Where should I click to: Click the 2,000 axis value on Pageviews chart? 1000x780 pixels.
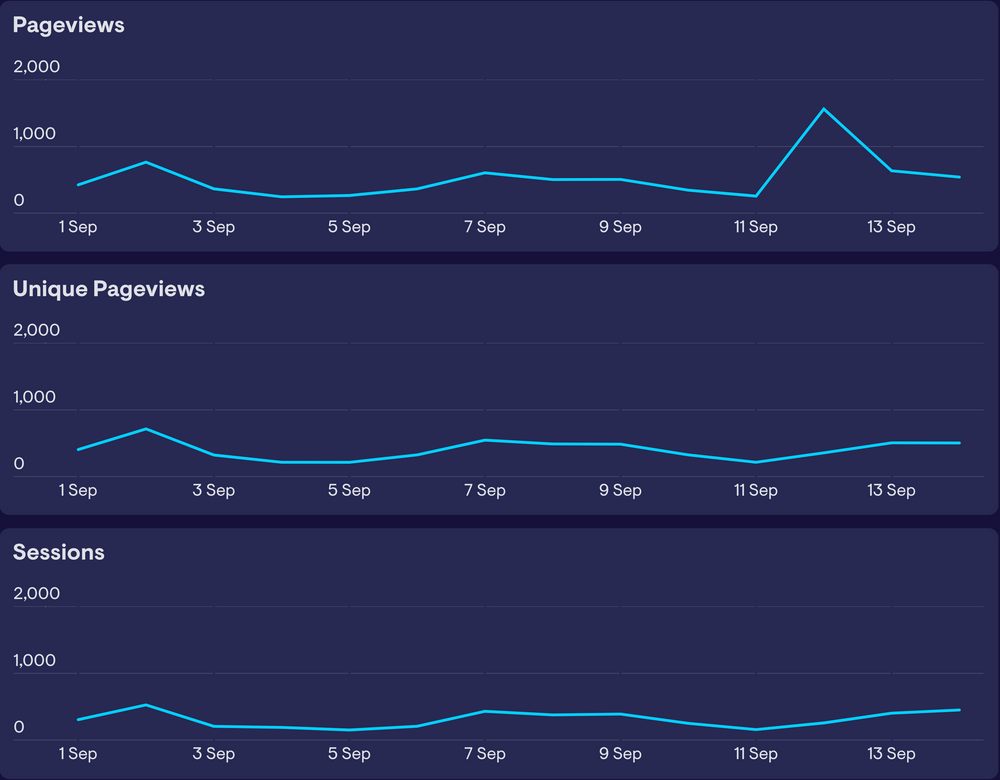[x=36, y=66]
